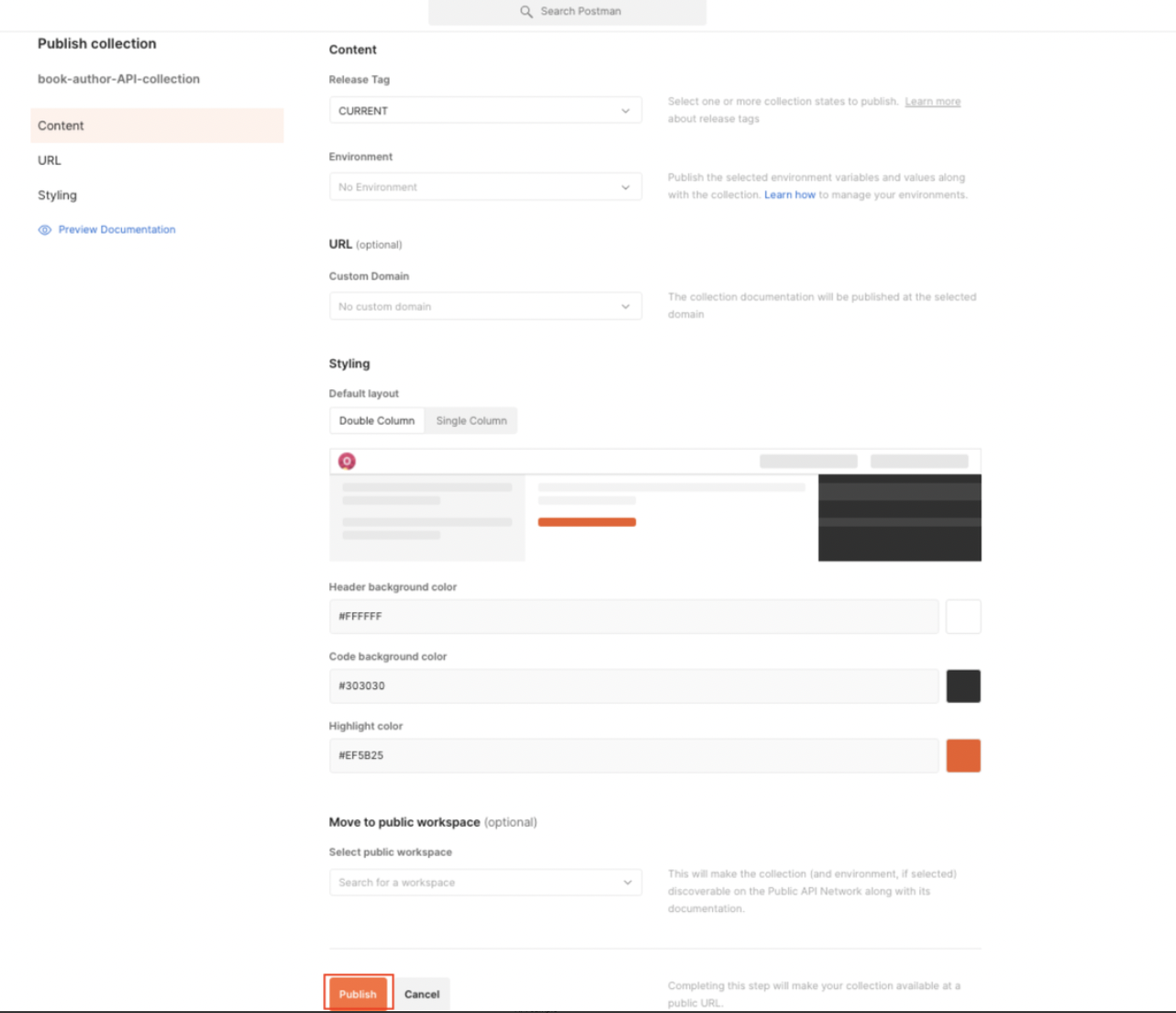
Task: Open Learn more about release tags
Action: (933, 102)
